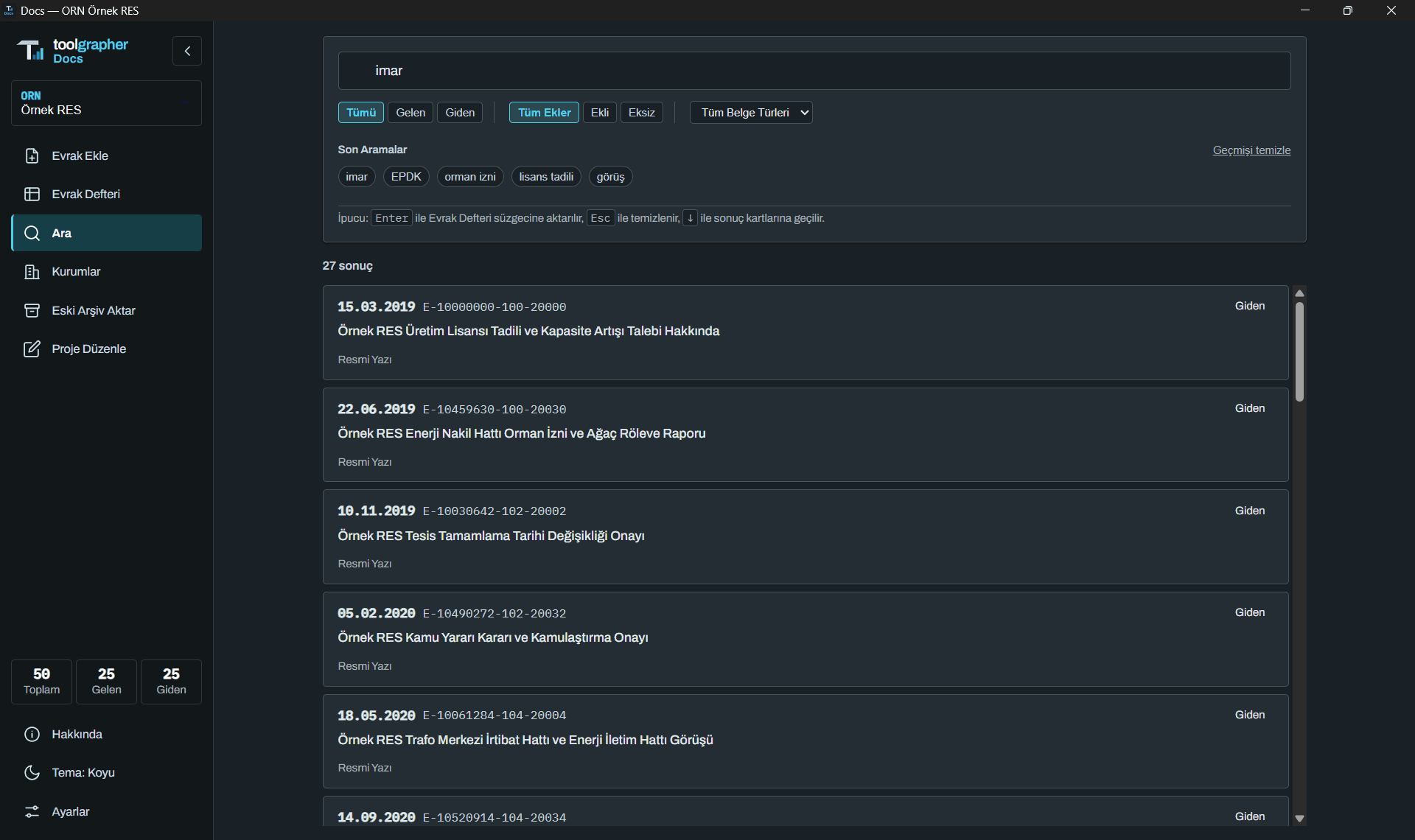Image resolution: width=1415 pixels, height=840 pixels.
Task: Click the Evrak Ekle document-plus icon
Action: [32, 155]
